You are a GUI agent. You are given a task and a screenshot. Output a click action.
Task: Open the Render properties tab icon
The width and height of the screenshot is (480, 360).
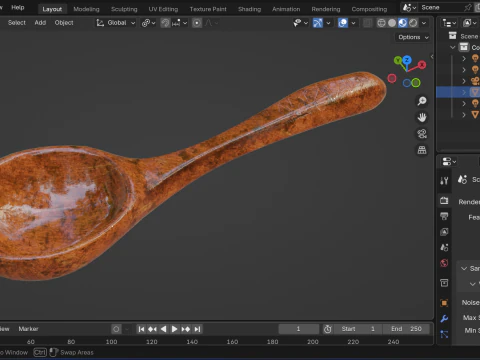click(444, 200)
